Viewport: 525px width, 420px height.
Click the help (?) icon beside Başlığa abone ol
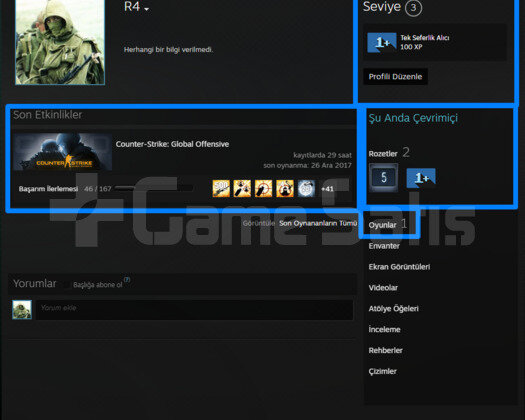coord(127,279)
